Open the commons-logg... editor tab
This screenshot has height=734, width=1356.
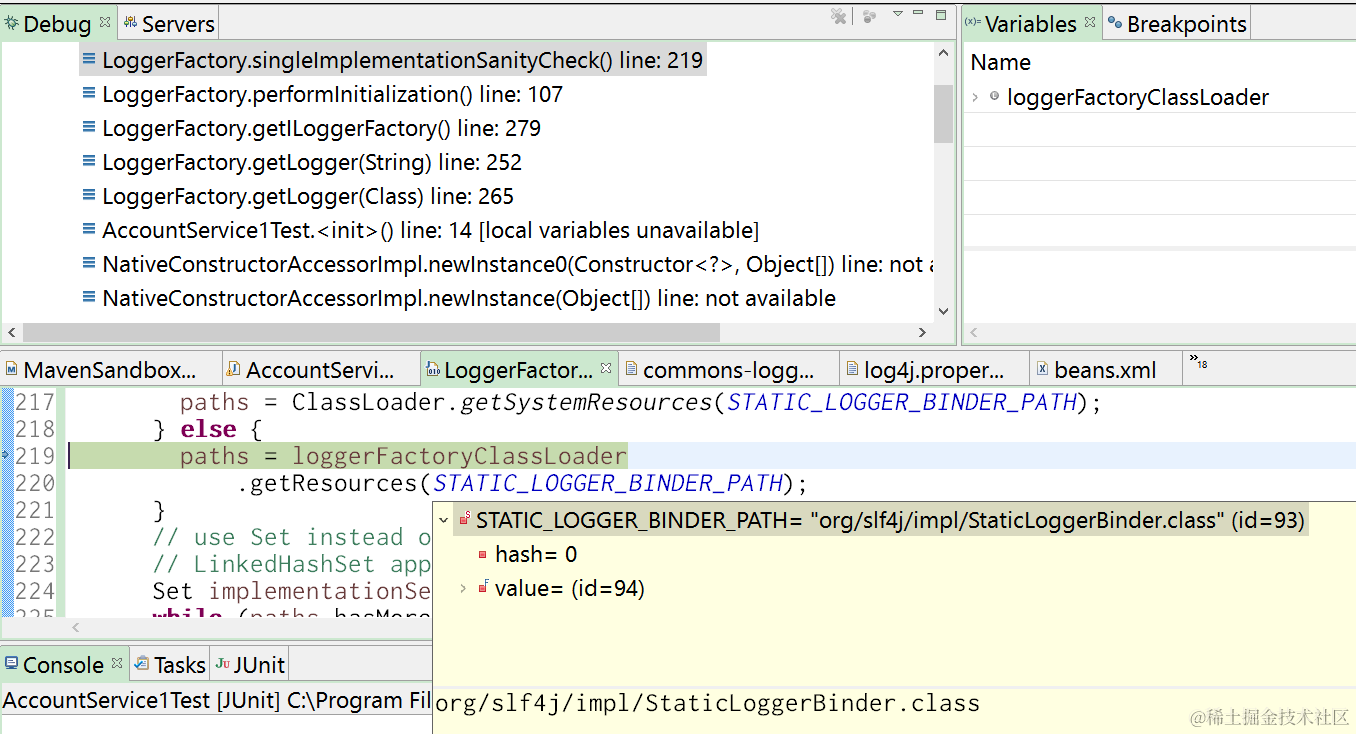tap(729, 370)
